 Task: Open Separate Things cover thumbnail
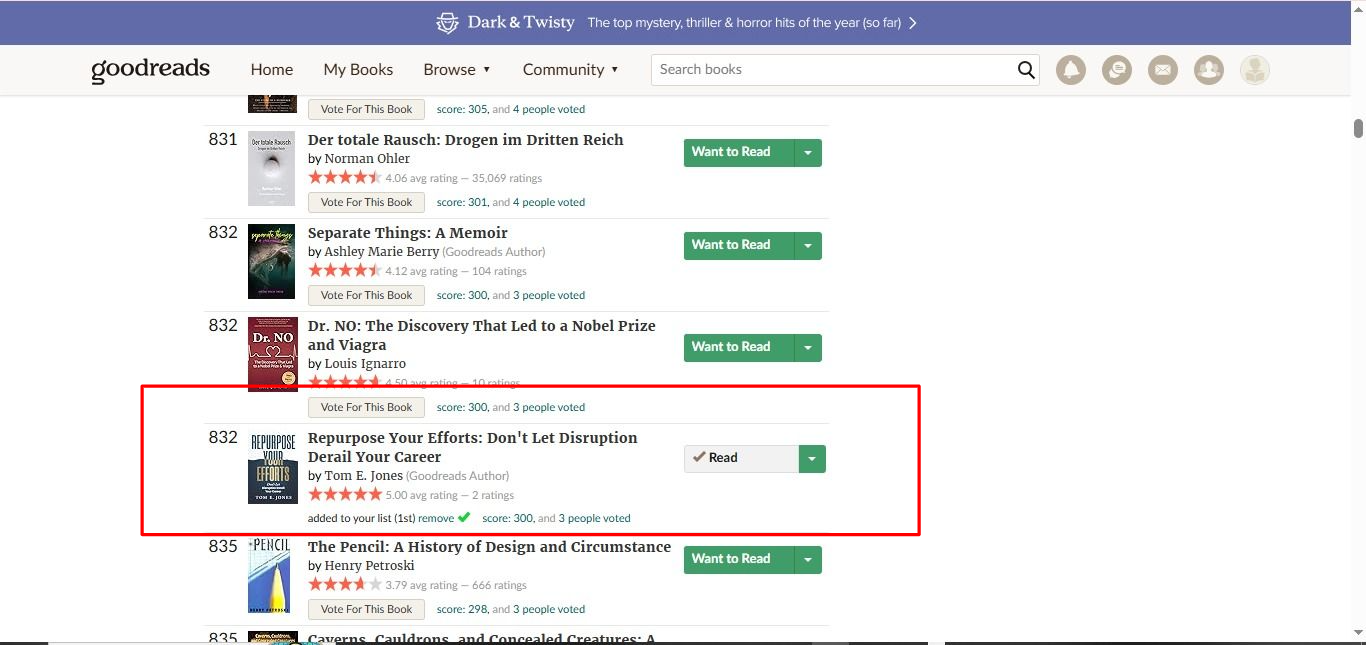(x=272, y=262)
